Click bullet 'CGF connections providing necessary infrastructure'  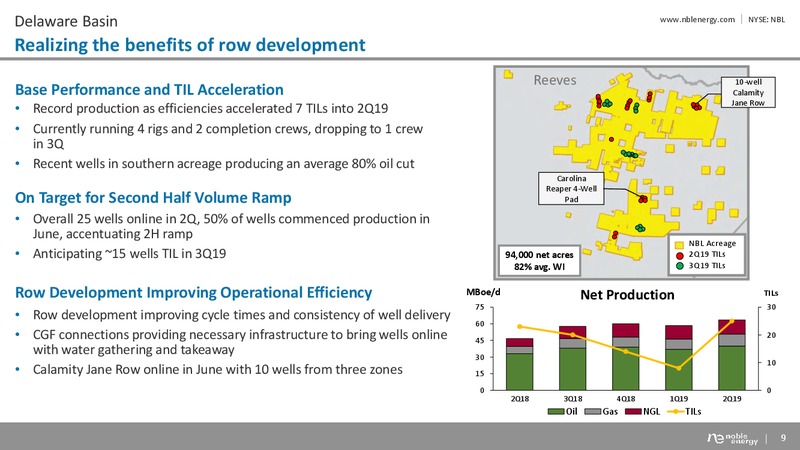(240, 342)
